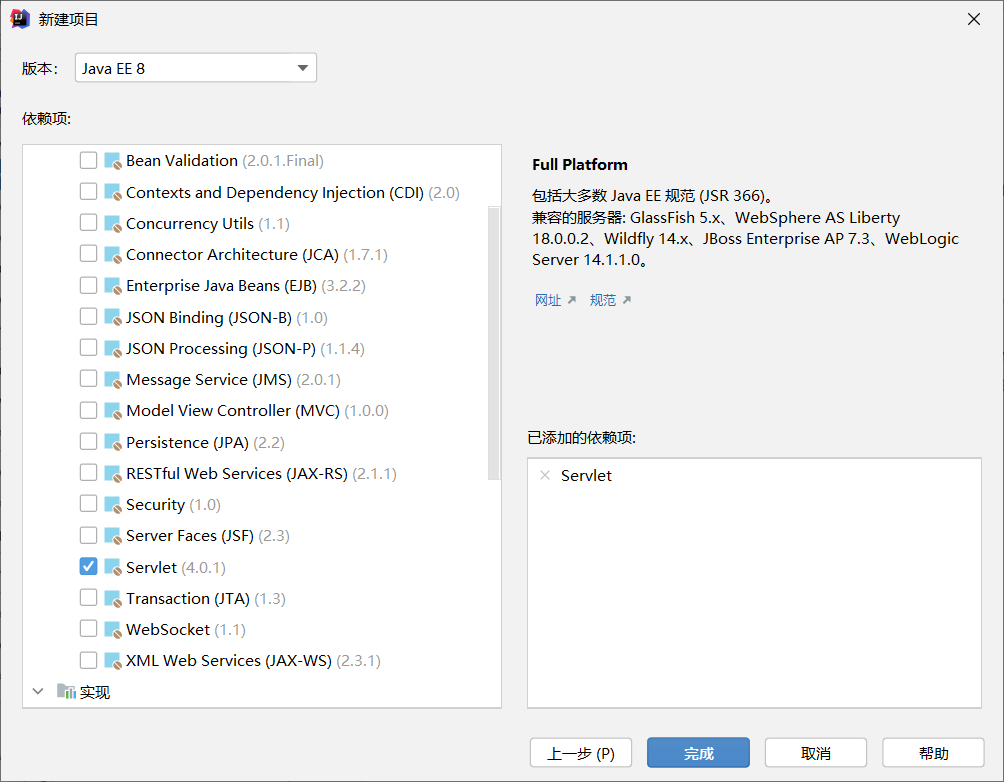Select the Persistence (JPA) row text
The height and width of the screenshot is (782, 1004).
205,443
